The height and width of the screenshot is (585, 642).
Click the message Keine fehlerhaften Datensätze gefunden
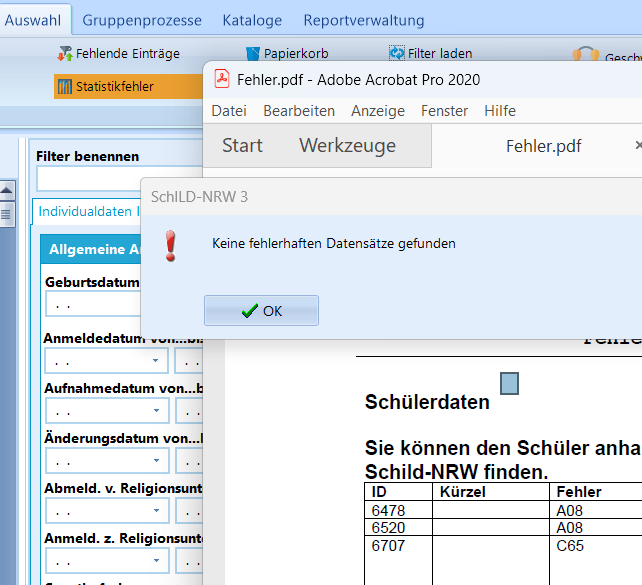334,244
